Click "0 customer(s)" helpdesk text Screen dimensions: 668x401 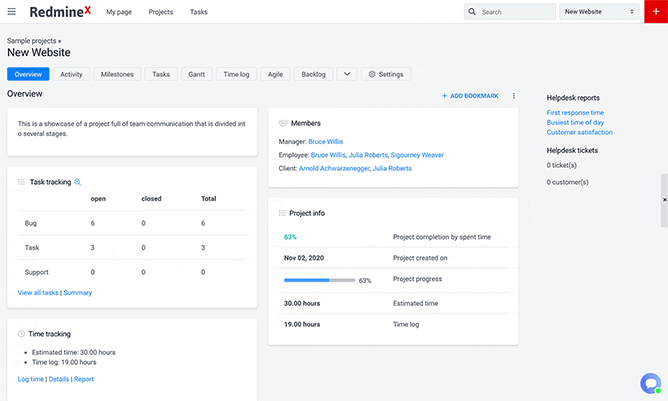567,182
